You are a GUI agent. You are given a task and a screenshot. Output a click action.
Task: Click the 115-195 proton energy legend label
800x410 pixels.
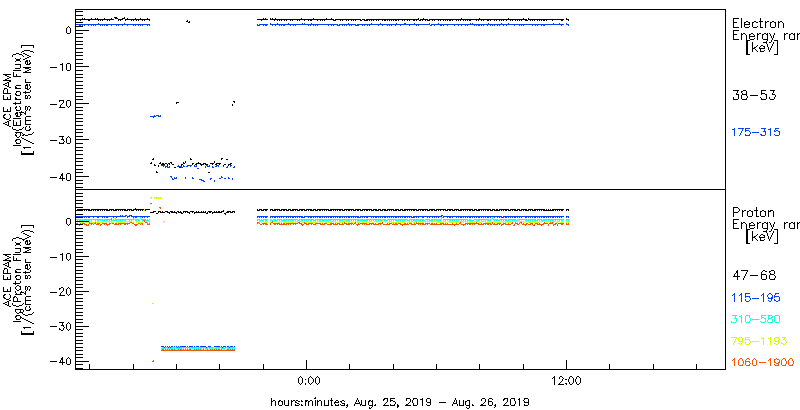756,298
